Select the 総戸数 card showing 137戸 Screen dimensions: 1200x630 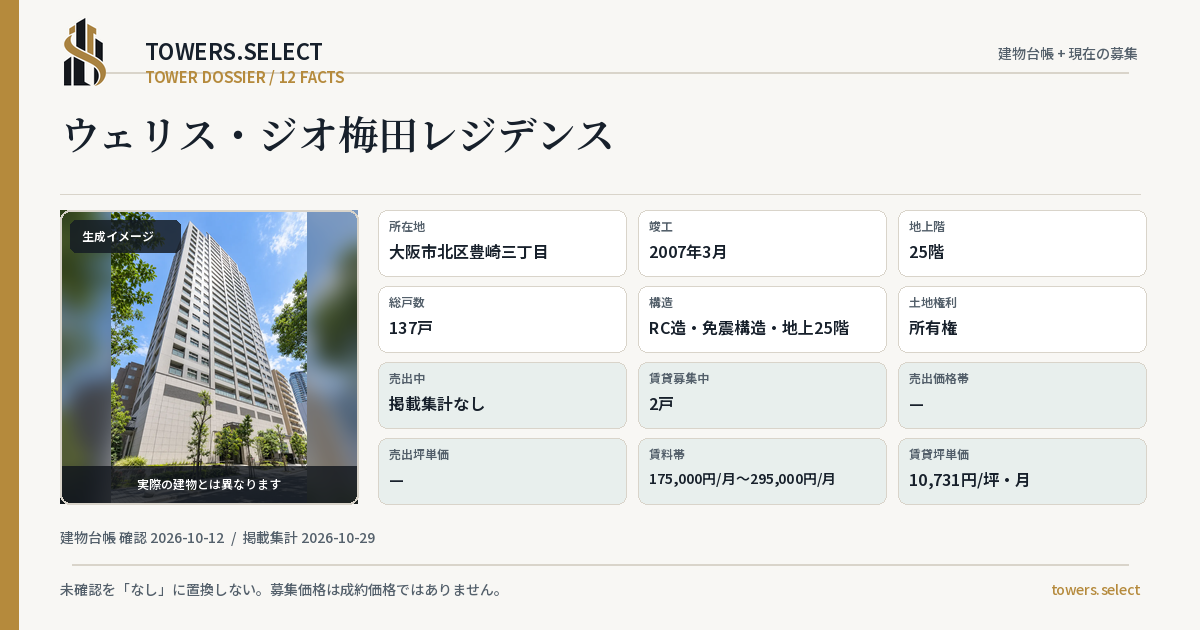pos(502,319)
